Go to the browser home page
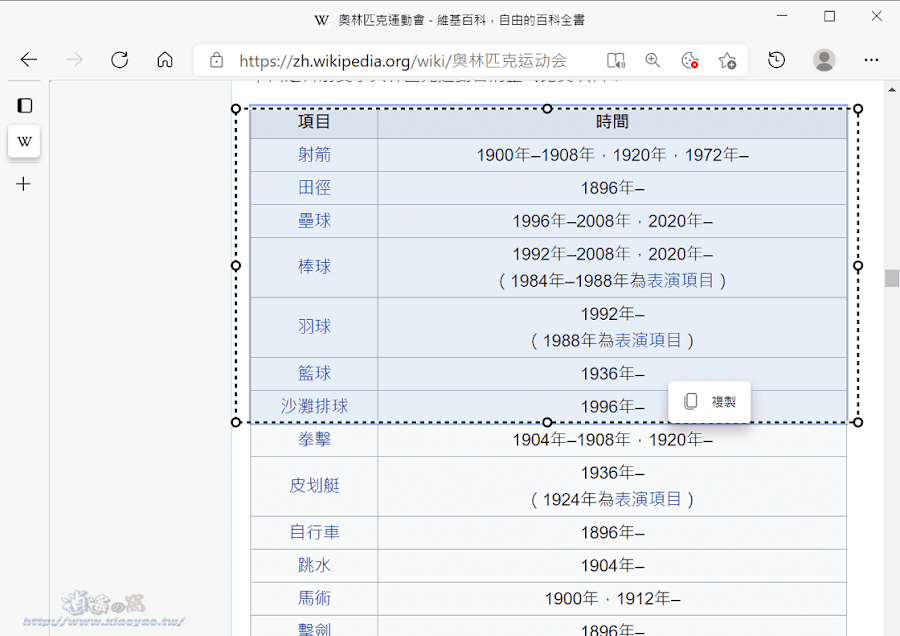 [x=165, y=60]
